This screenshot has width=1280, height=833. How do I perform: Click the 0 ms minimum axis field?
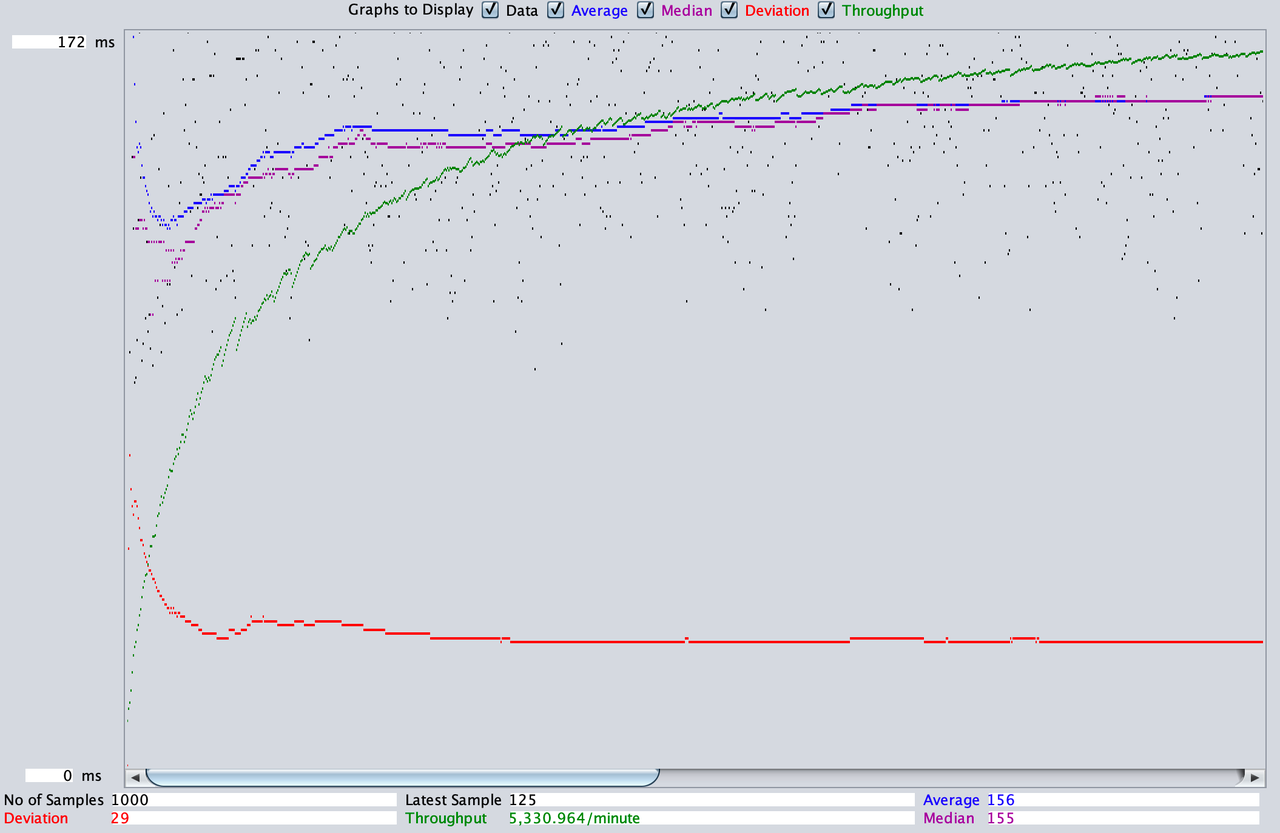[x=49, y=776]
